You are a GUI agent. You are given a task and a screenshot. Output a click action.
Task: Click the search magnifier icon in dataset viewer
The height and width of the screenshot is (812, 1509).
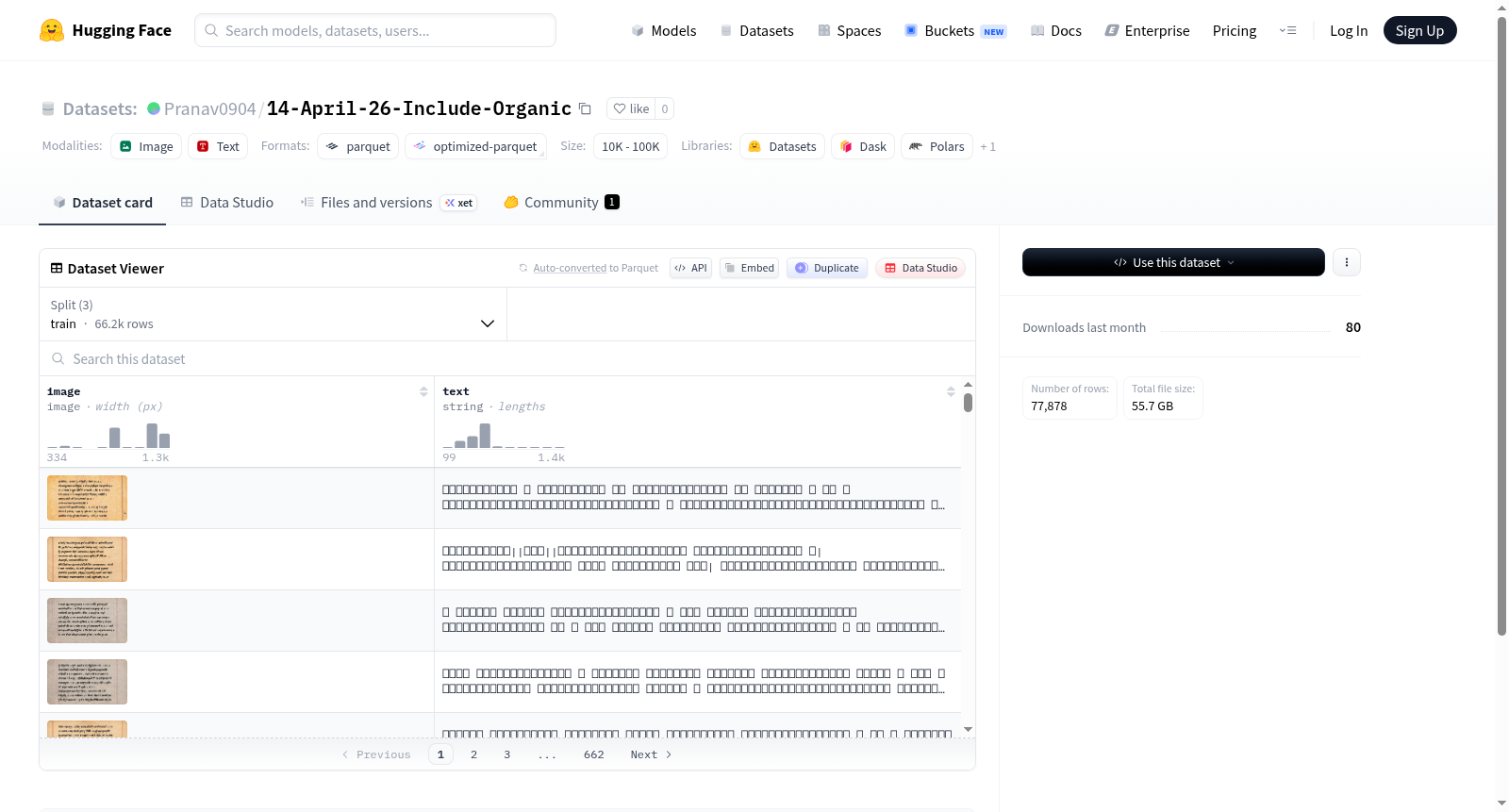click(x=58, y=358)
